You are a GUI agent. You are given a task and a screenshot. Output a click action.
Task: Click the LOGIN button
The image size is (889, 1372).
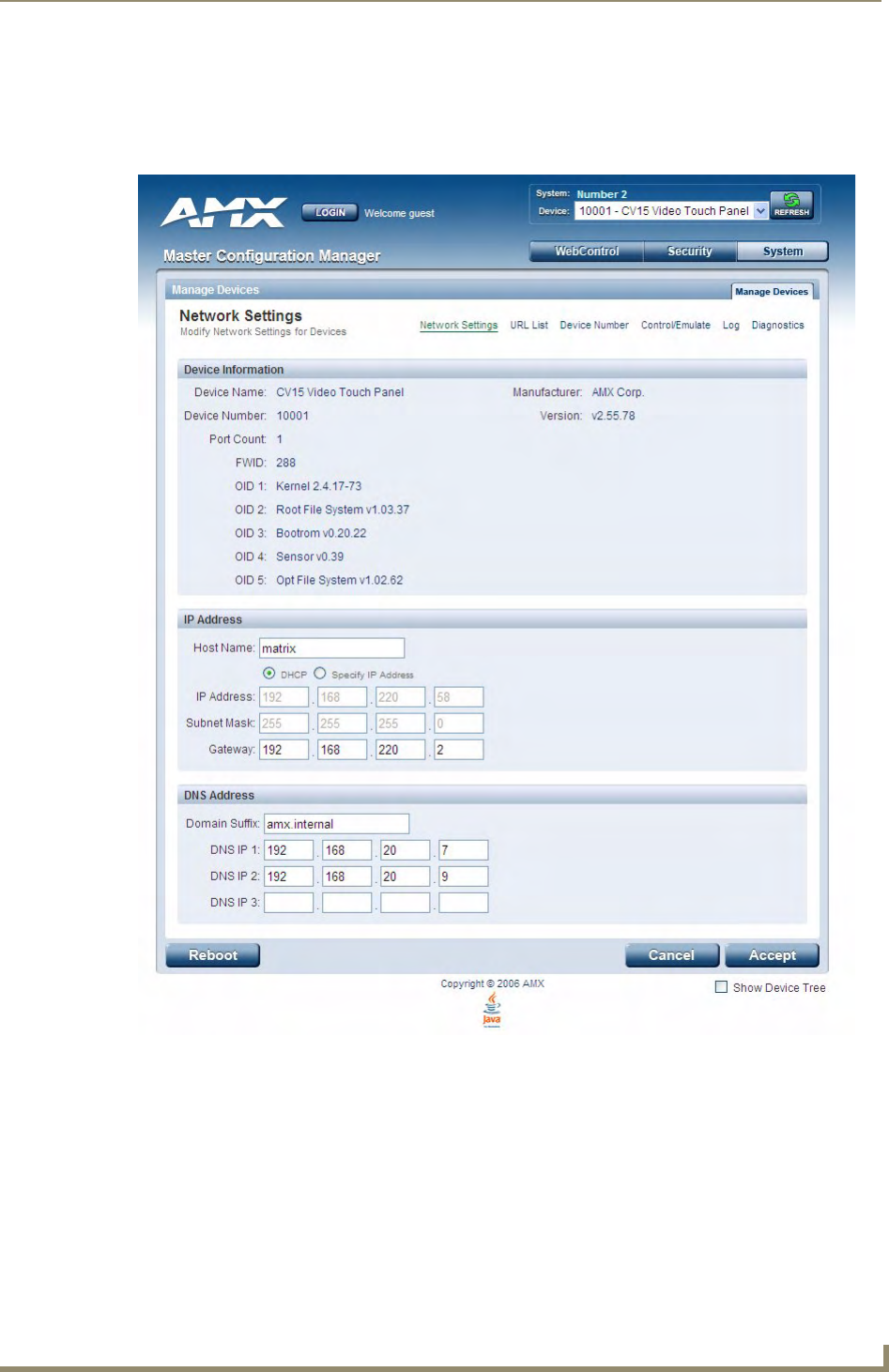[x=330, y=213]
